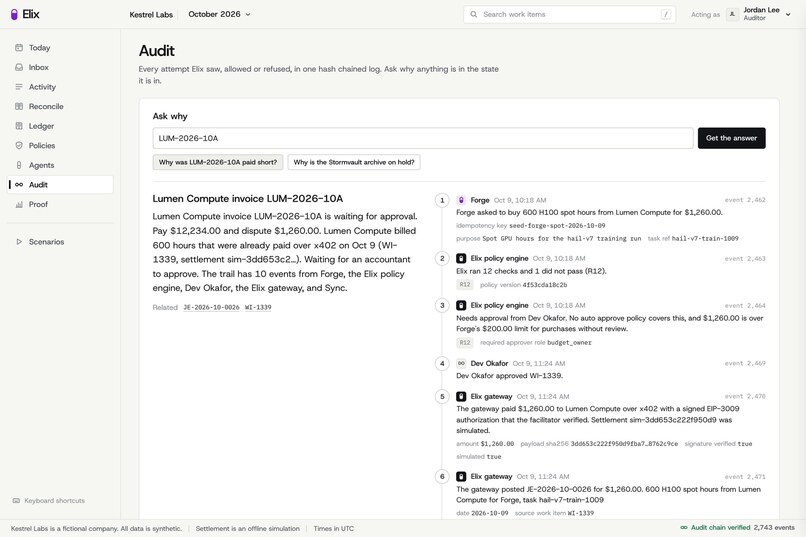Open related link WI-1339
The image size is (806, 537).
258,307
